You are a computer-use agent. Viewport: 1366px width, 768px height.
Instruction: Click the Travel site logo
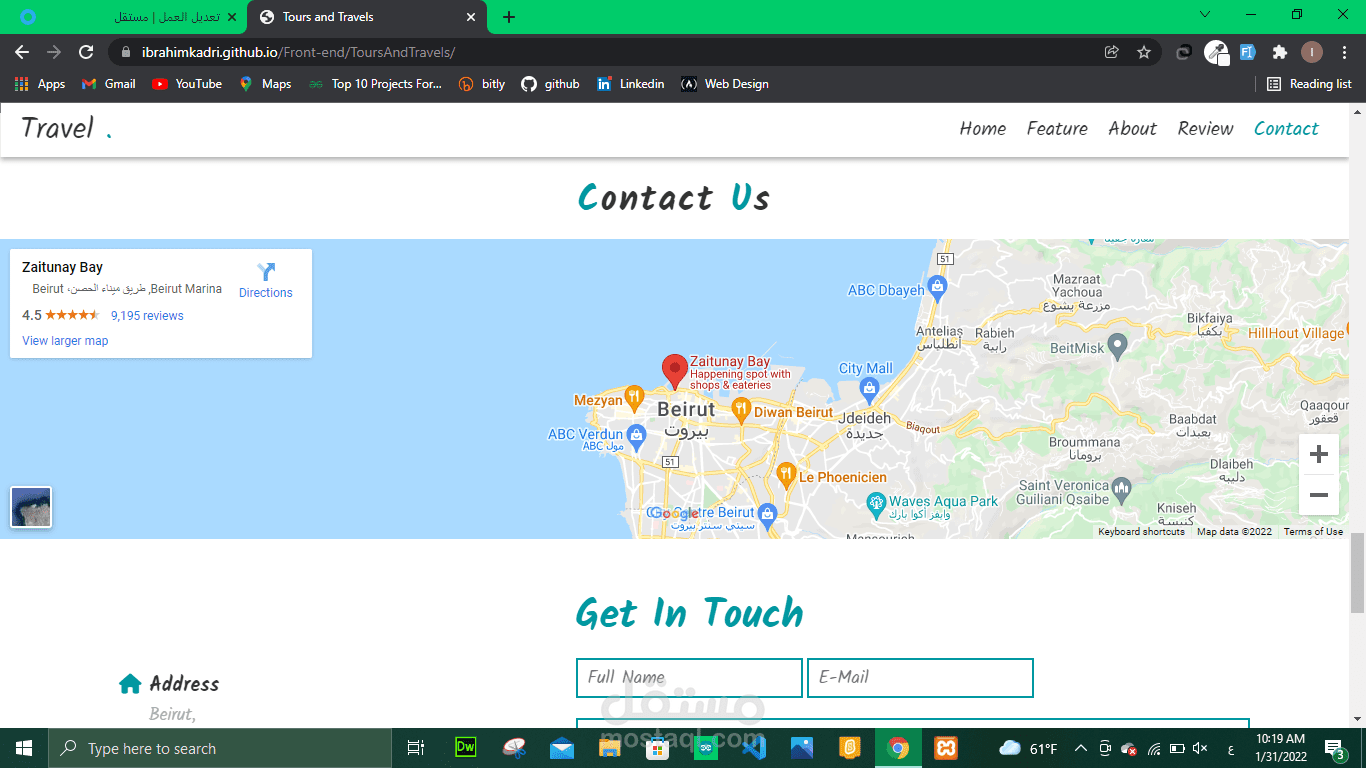click(66, 128)
